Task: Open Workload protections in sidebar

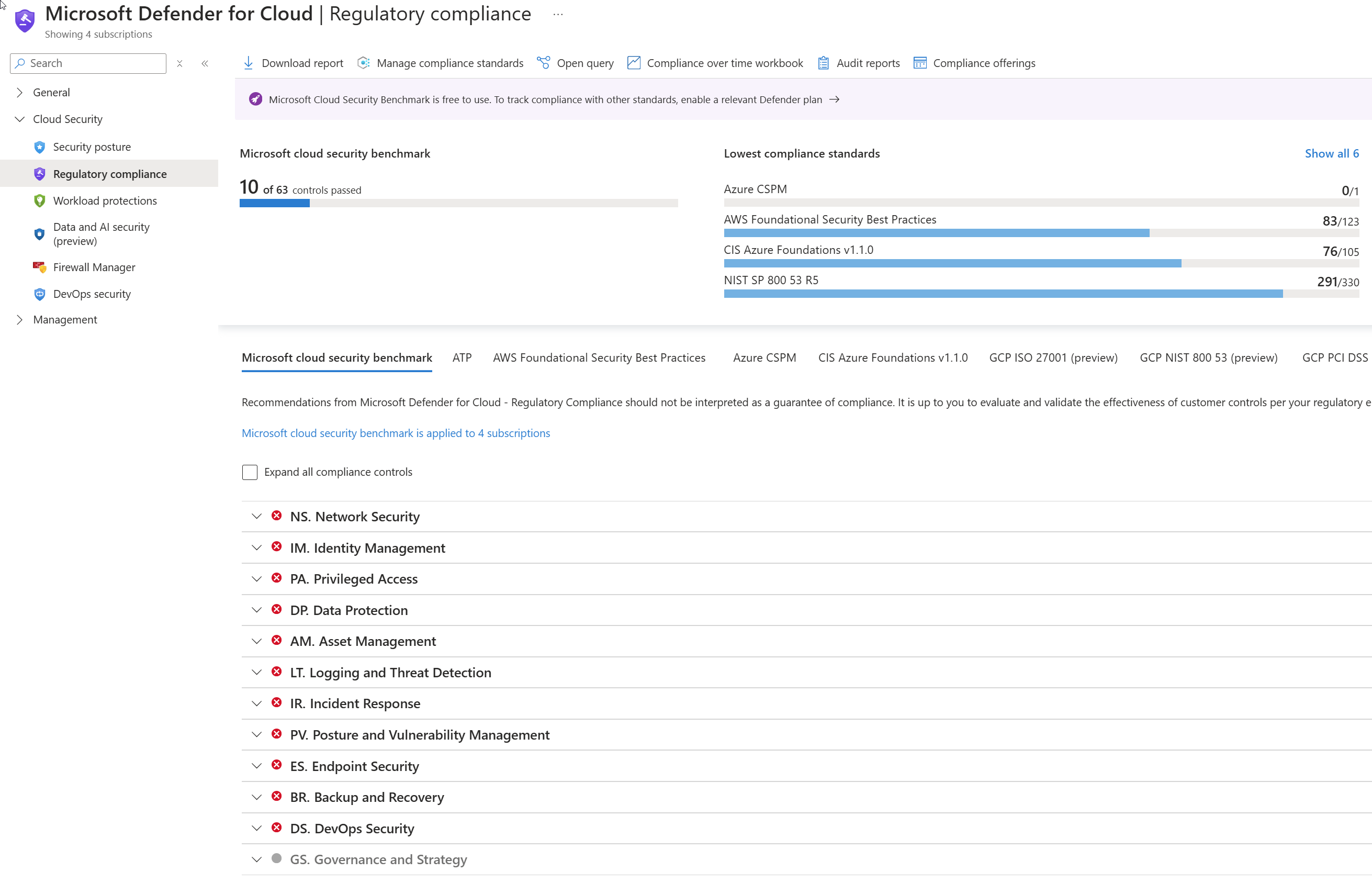Action: click(x=105, y=200)
